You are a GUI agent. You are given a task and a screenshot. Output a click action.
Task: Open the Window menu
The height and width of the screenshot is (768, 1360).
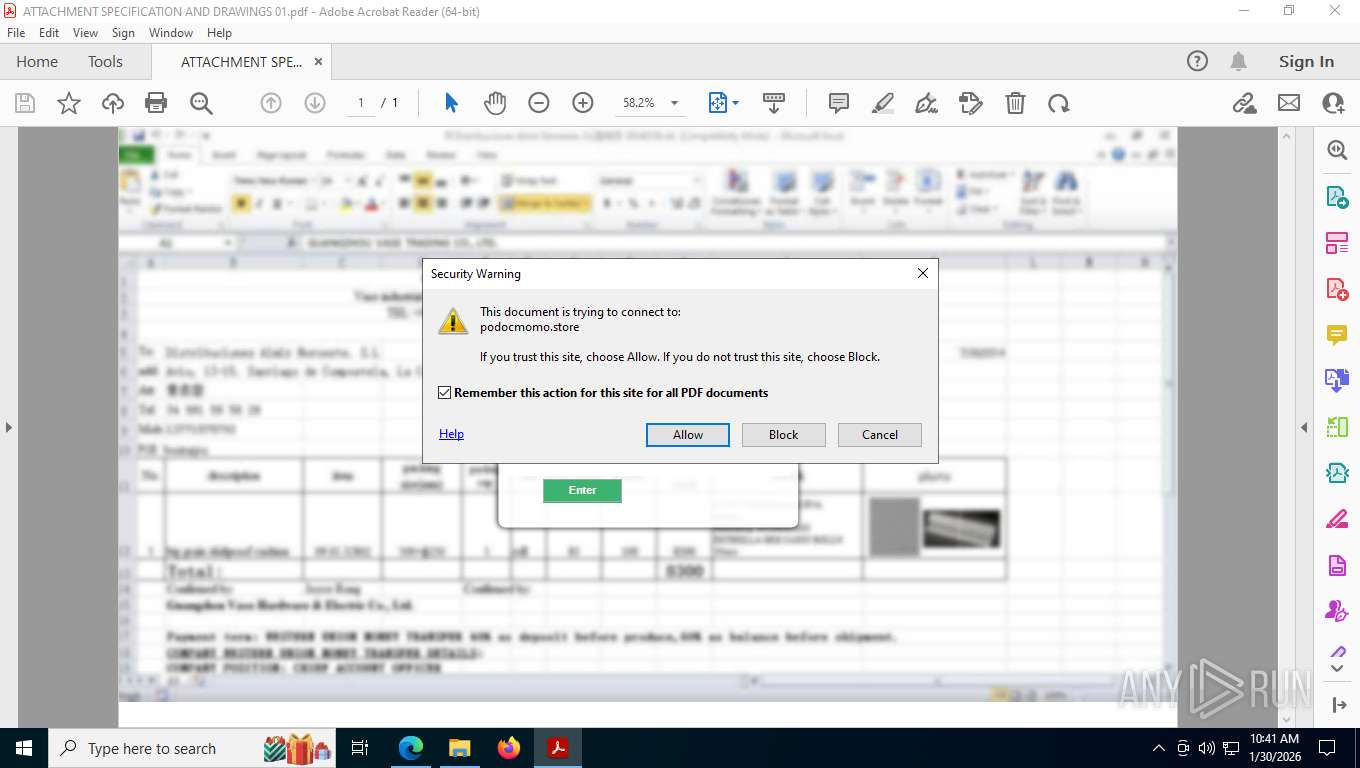click(x=171, y=33)
